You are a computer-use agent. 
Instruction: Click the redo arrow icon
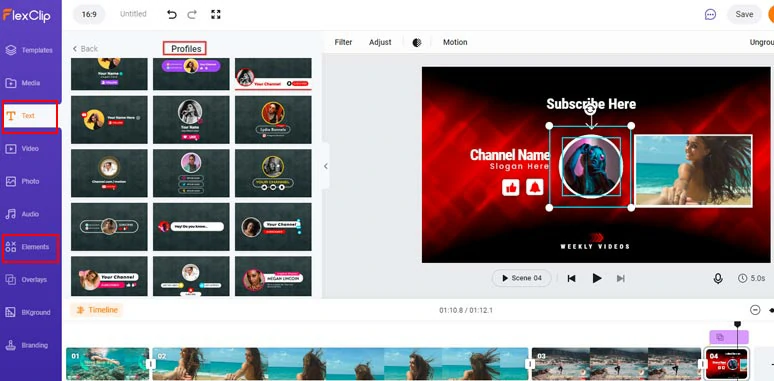(x=192, y=14)
